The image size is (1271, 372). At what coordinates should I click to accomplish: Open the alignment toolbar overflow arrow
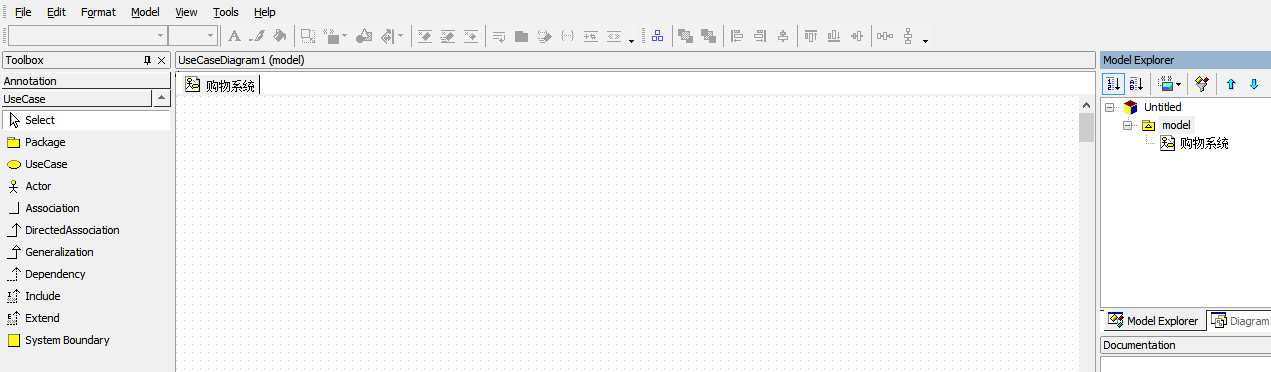point(926,40)
